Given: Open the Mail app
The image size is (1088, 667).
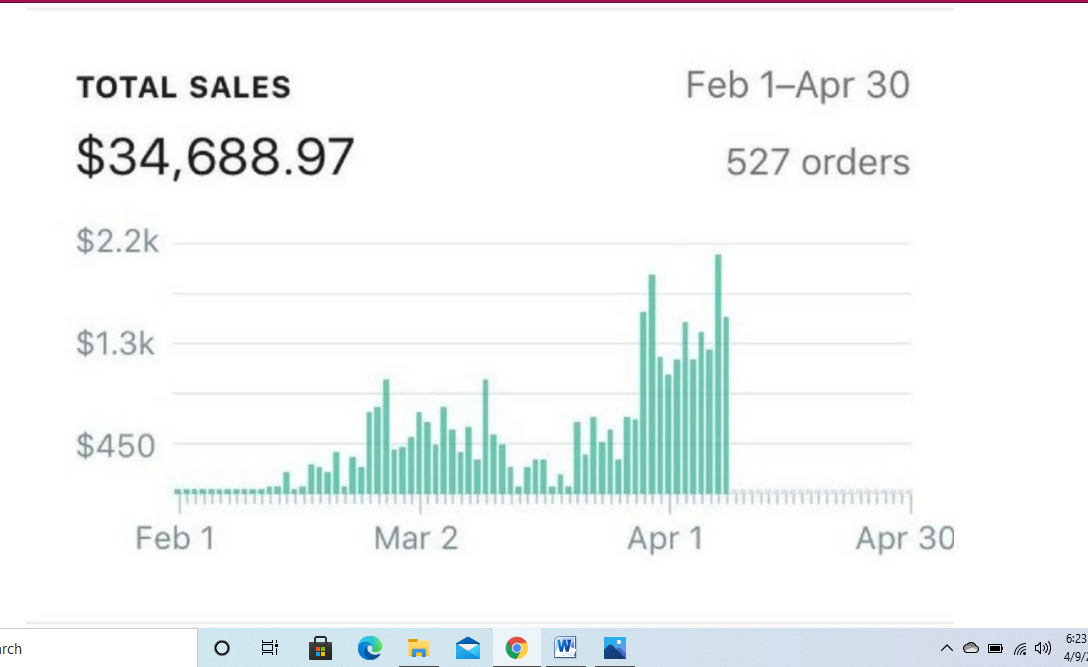Looking at the screenshot, I should click(467, 648).
